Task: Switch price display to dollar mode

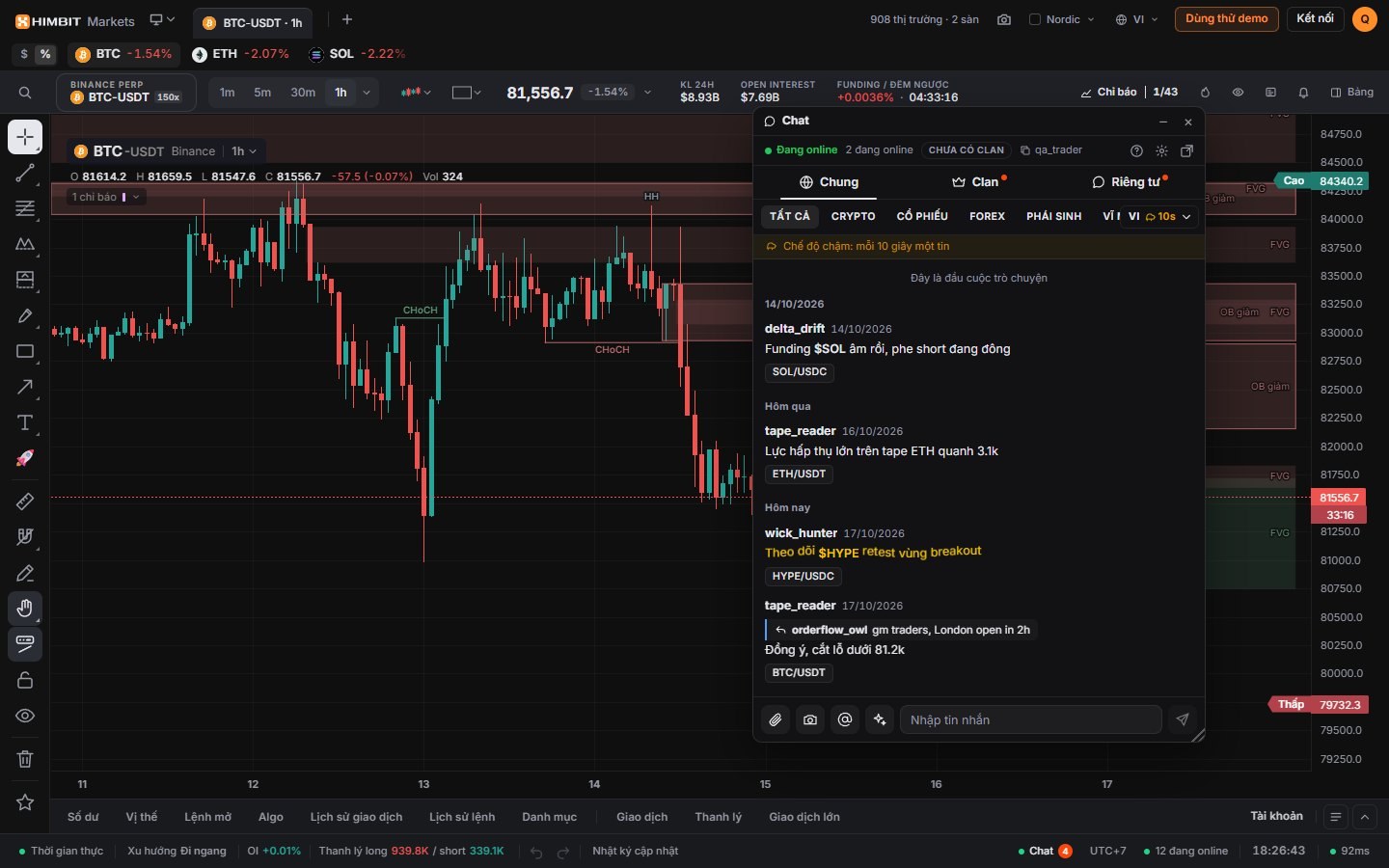Action: click(x=24, y=54)
